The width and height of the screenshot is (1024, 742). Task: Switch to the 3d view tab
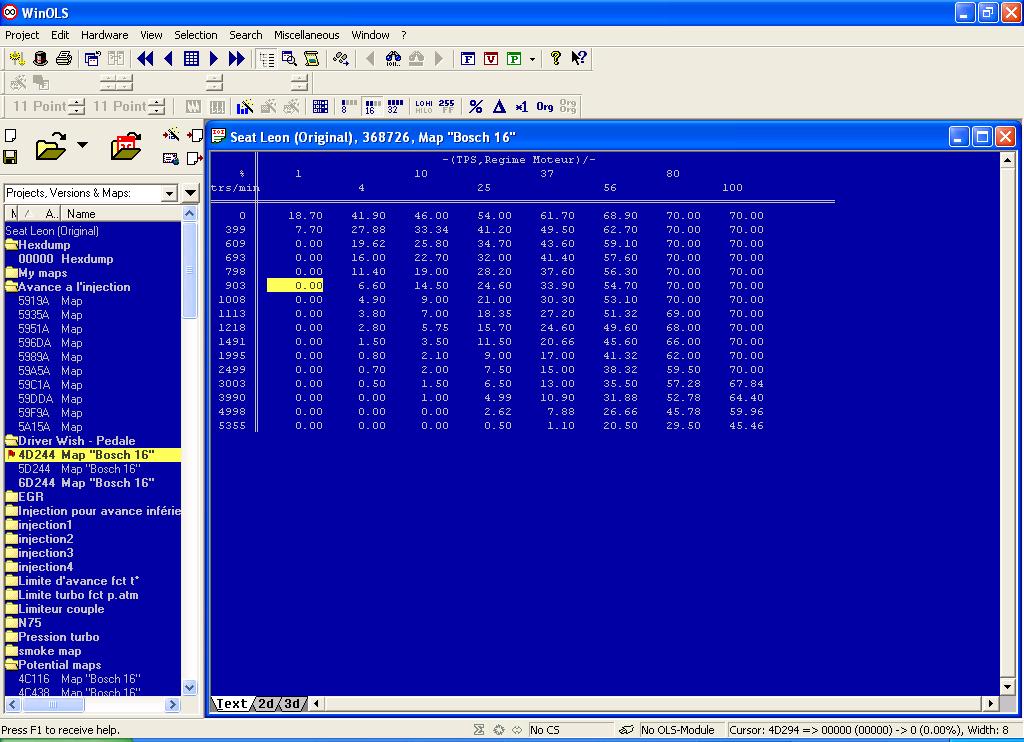pyautogui.click(x=292, y=703)
